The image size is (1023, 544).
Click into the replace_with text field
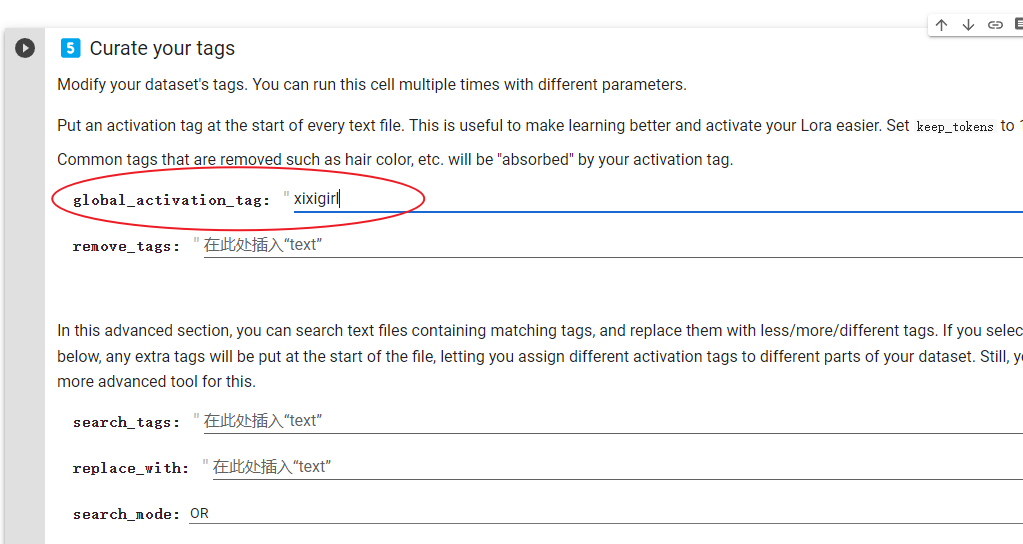click(618, 467)
